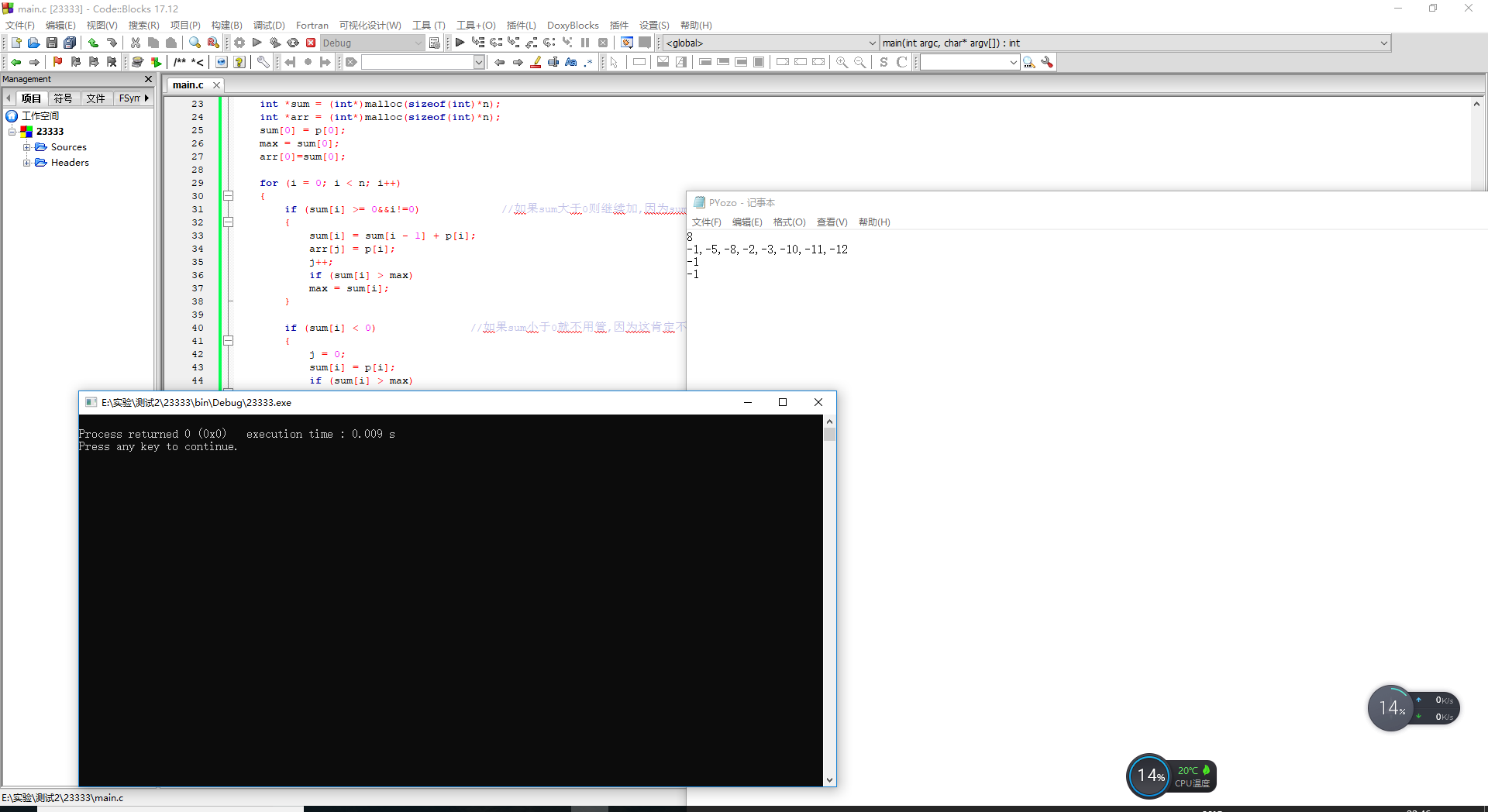Open the 文件(F) menu in Code::Blocks
This screenshot has height=812, width=1488.
point(20,26)
